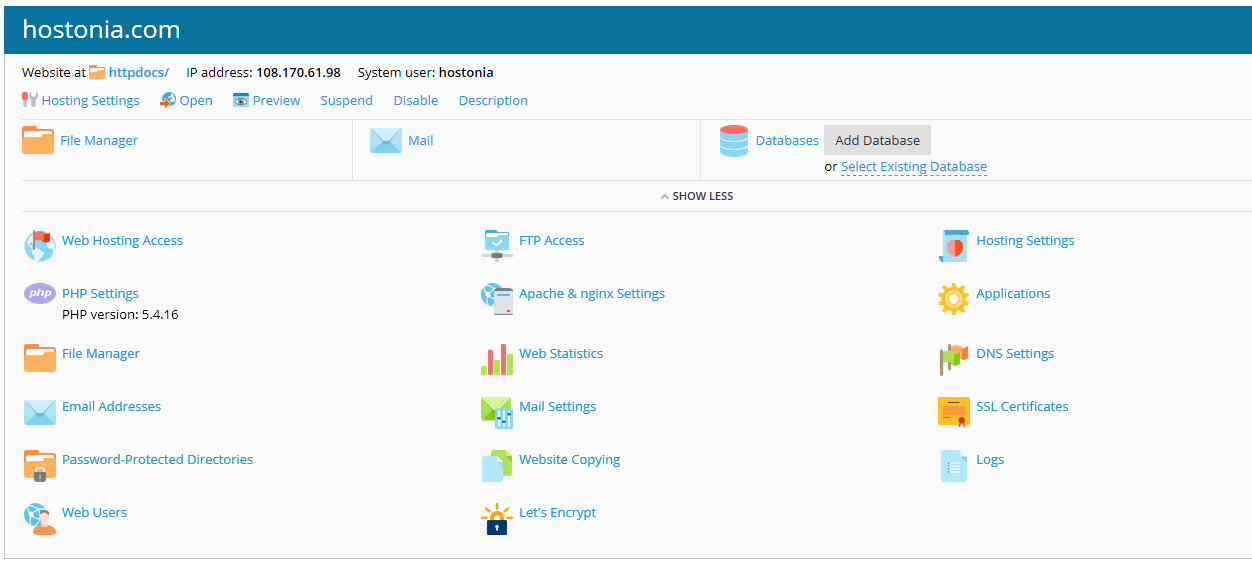Screen dimensions: 1252x569
Task: Open the top File Manager link
Action: click(99, 140)
